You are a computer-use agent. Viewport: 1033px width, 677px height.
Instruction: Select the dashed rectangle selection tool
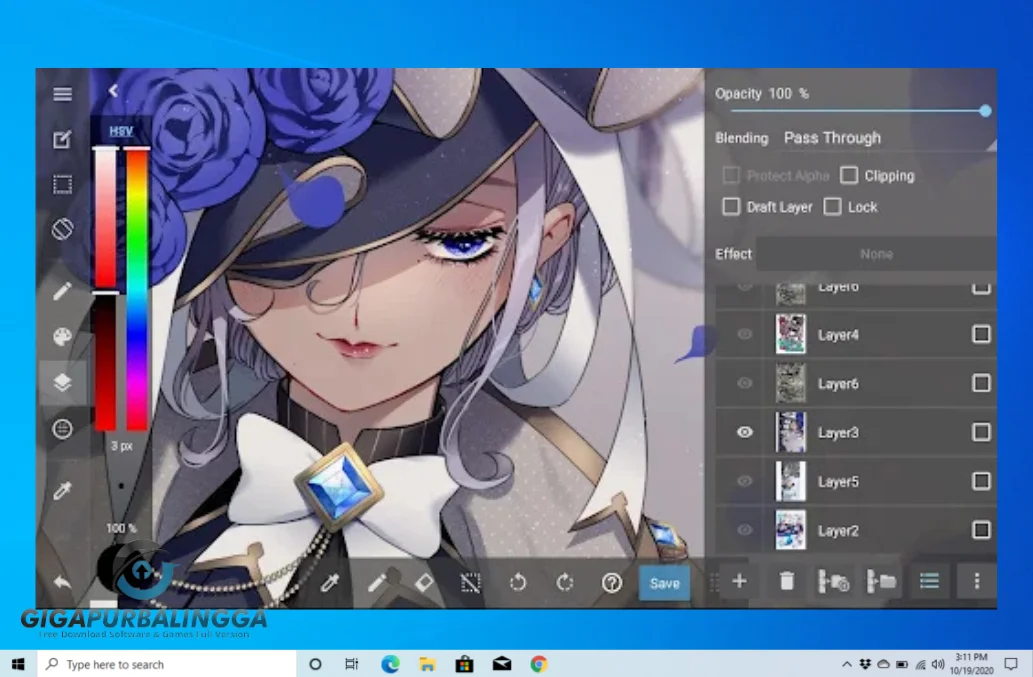coord(63,184)
